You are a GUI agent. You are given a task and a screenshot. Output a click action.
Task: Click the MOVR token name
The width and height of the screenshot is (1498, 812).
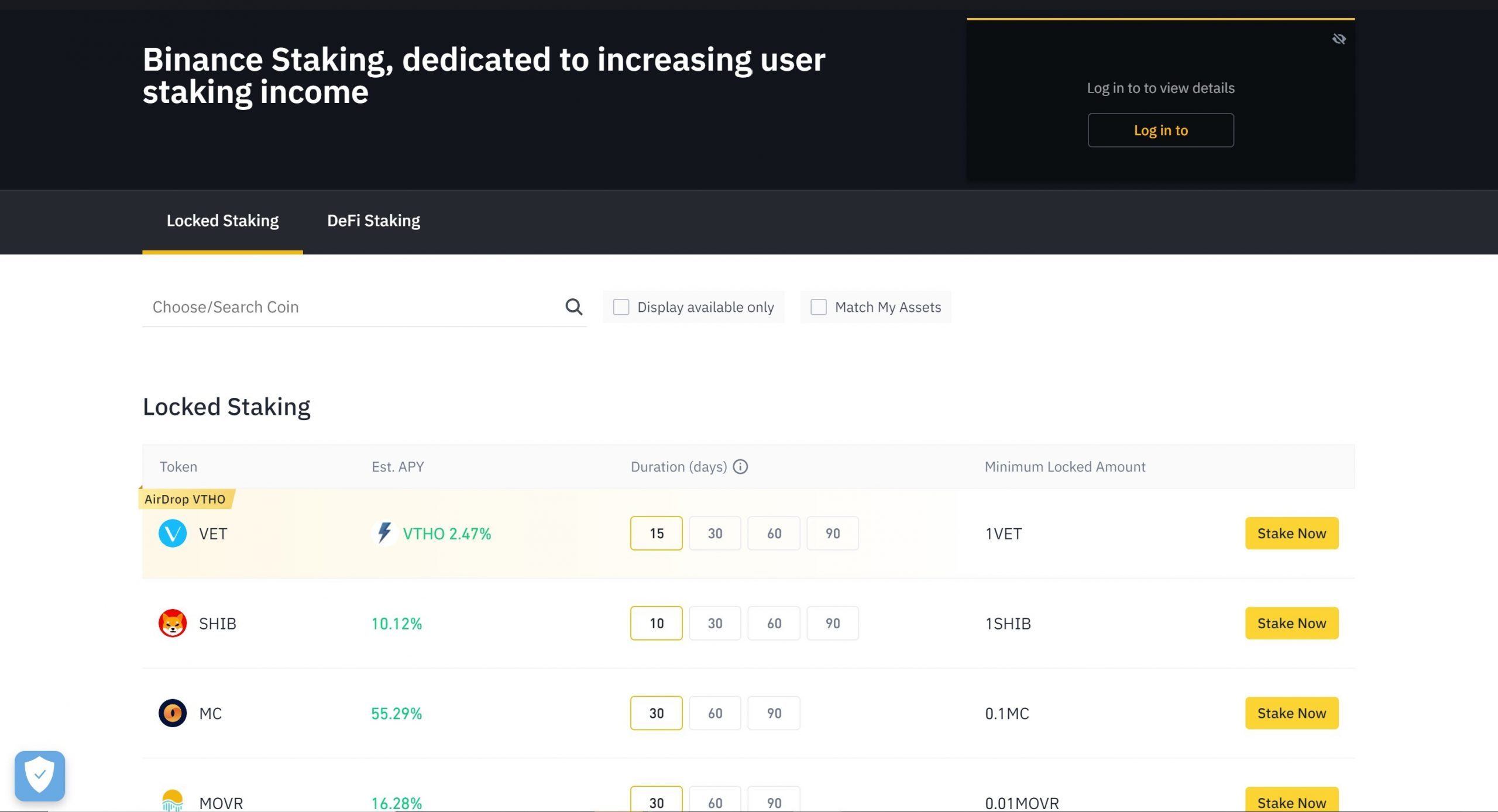[x=221, y=803]
